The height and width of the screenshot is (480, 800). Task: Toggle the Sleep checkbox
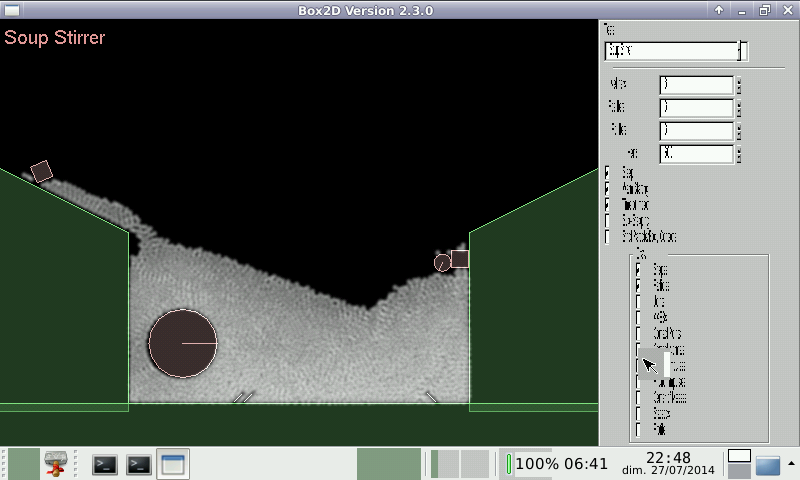(608, 173)
